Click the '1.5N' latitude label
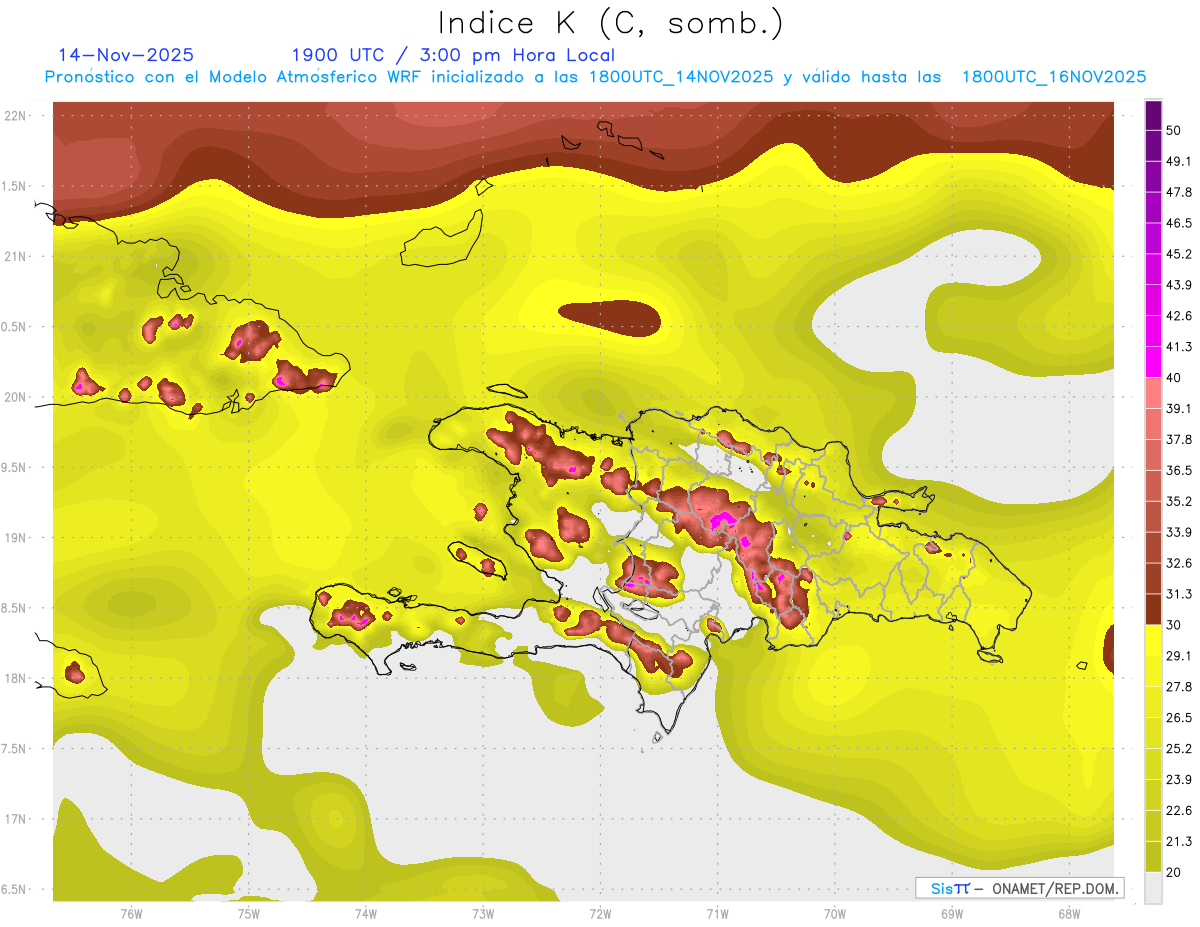This screenshot has height=927, width=1200. pos(15,186)
